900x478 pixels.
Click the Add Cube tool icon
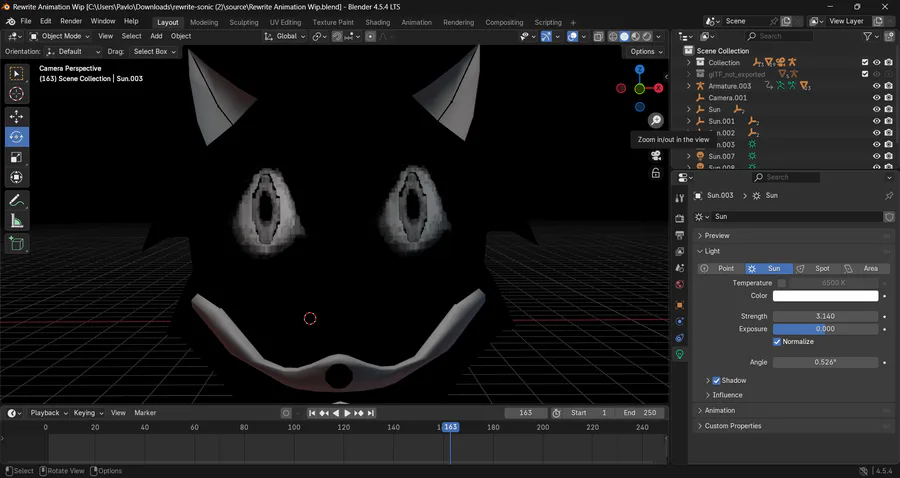click(17, 243)
